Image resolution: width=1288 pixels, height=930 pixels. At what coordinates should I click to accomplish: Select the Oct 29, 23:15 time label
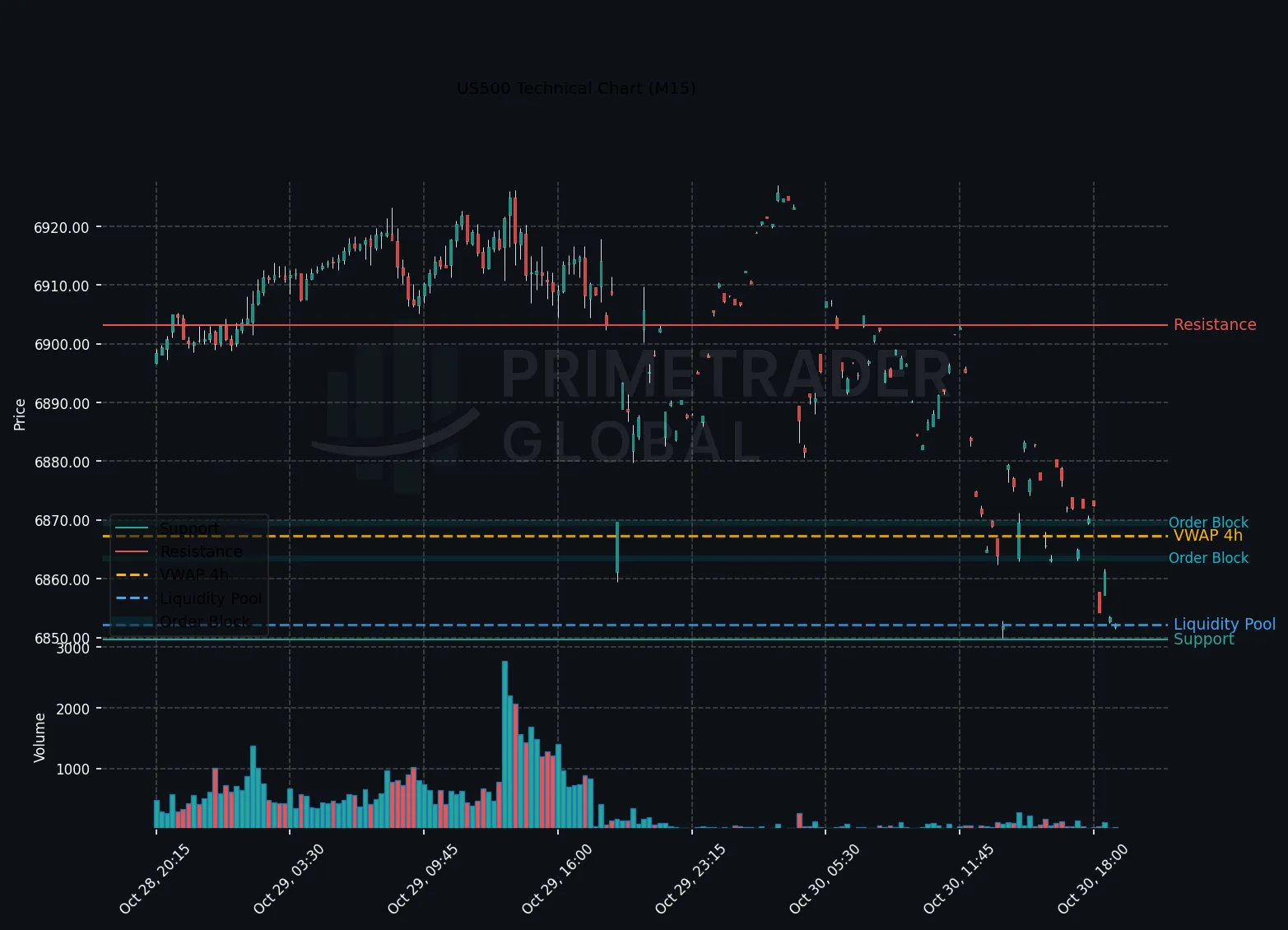click(690, 879)
